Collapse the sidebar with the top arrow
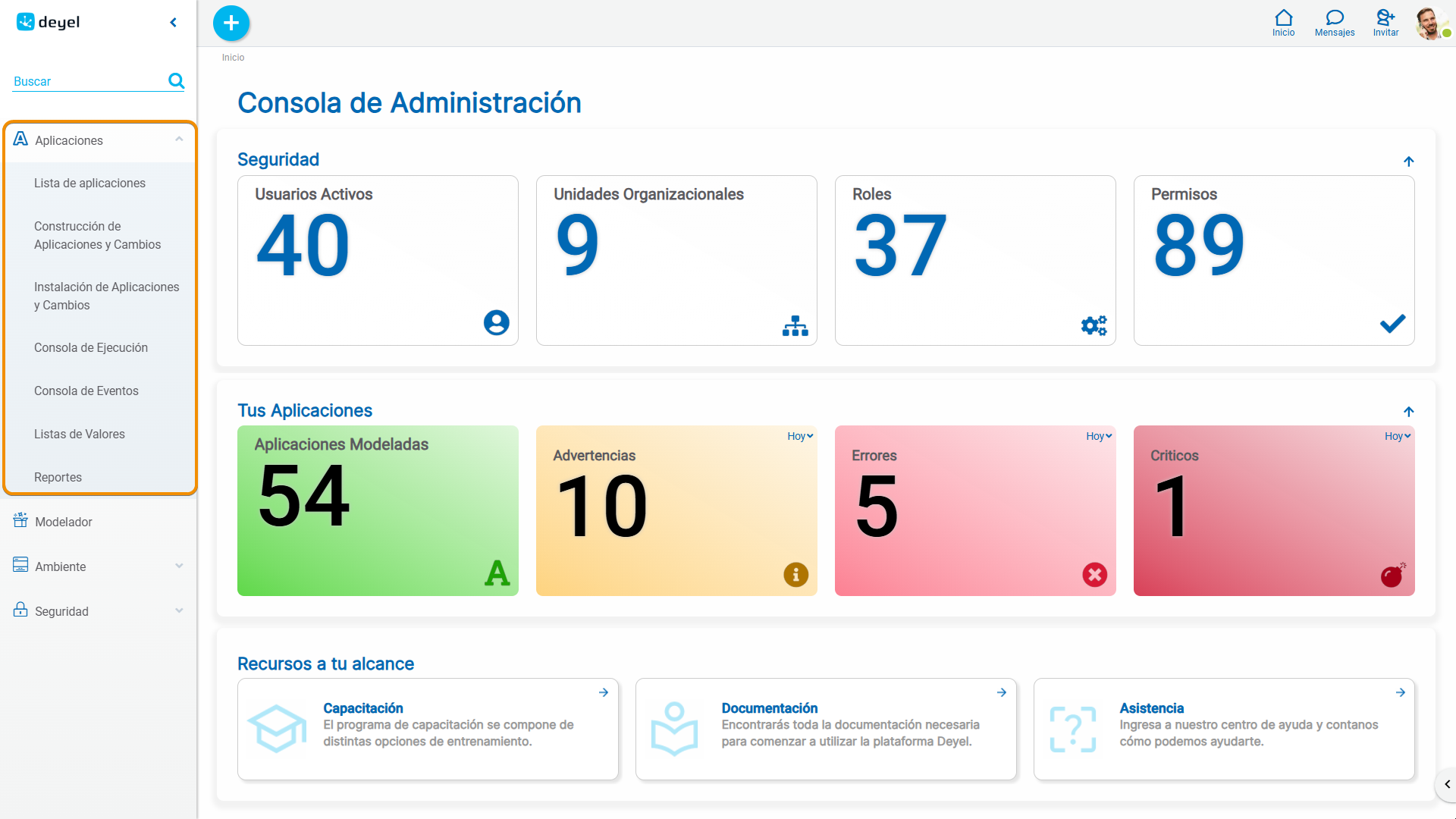1456x819 pixels. 174,23
